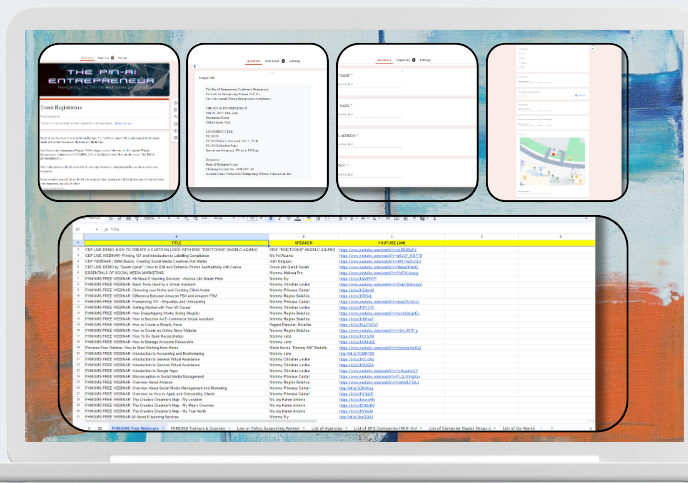Screen dimensions: 688x483
Task: Select cell 'How Dropshipping Works (Using Shopify)'
Action: click(176, 313)
